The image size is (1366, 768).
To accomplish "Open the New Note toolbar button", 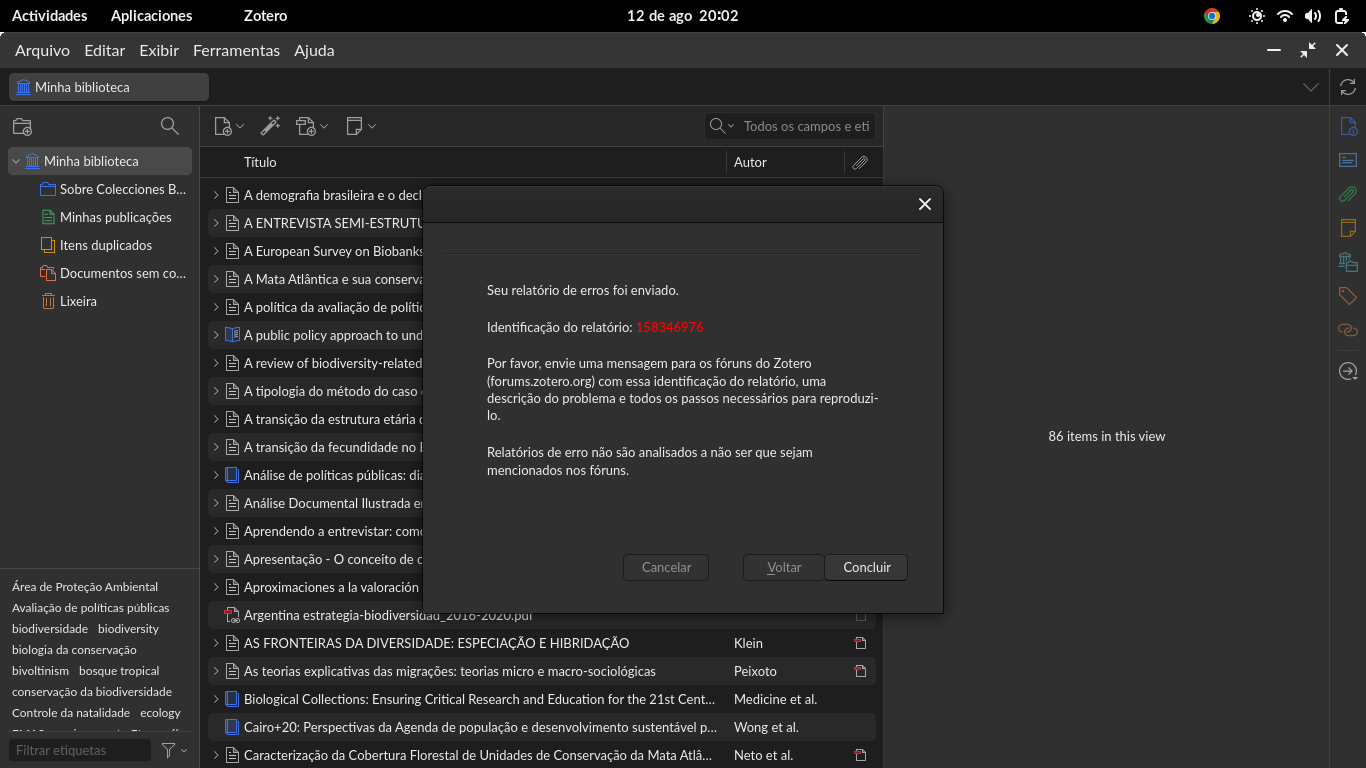I will 361,126.
